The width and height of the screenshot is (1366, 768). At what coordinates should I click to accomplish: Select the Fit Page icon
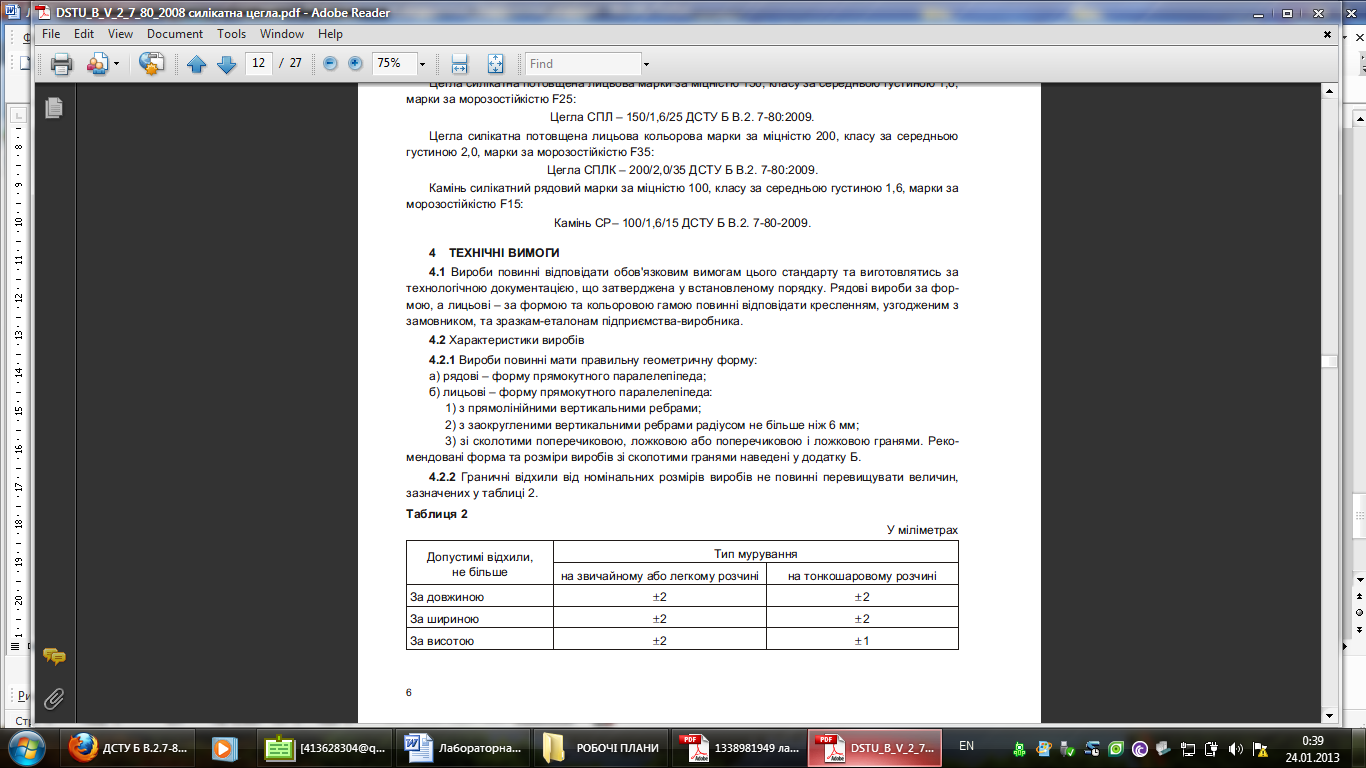(495, 64)
